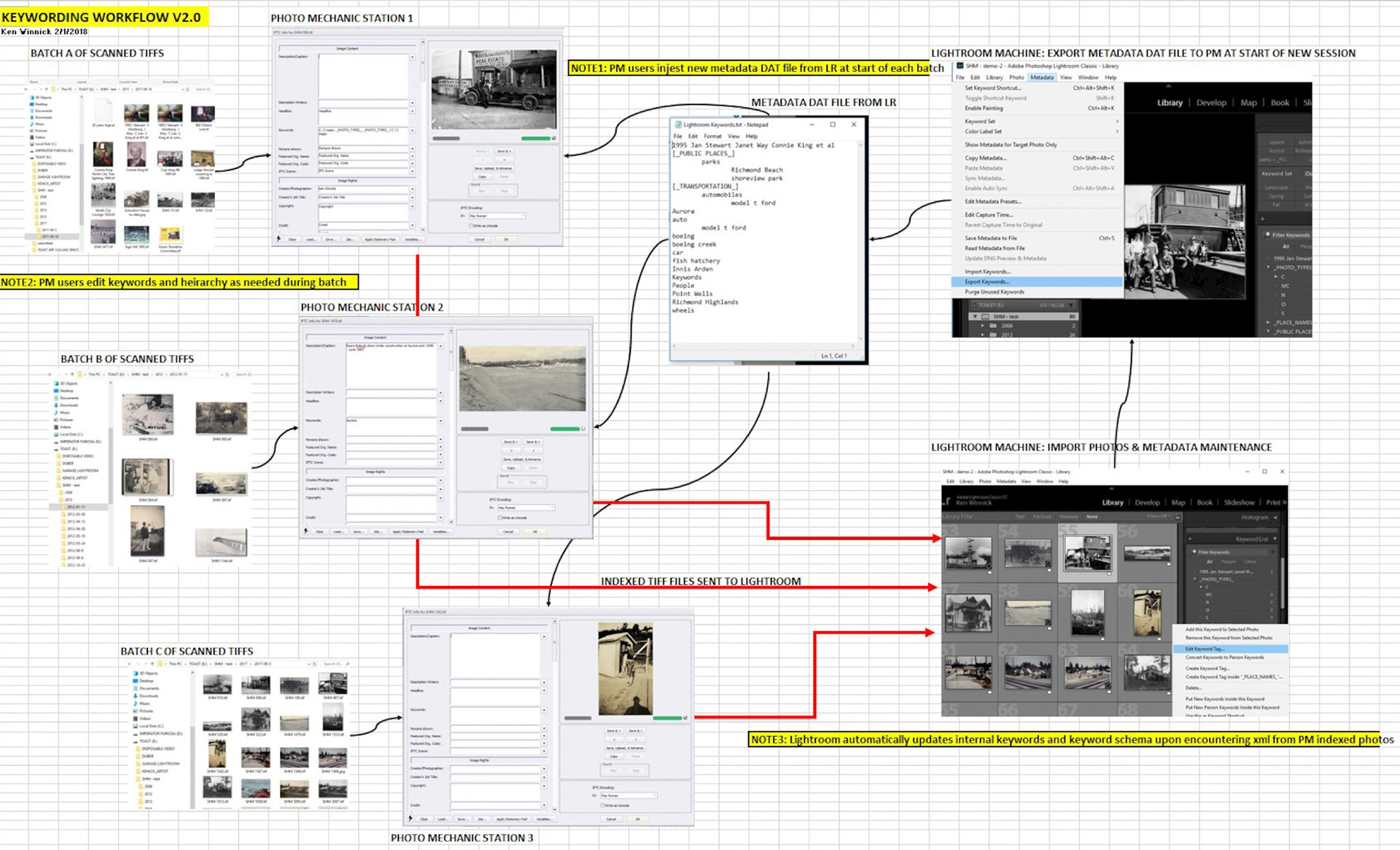Click Save, Upload, & Advance button in Station 1
Image resolution: width=1400 pixels, height=850 pixels.
coord(493,168)
